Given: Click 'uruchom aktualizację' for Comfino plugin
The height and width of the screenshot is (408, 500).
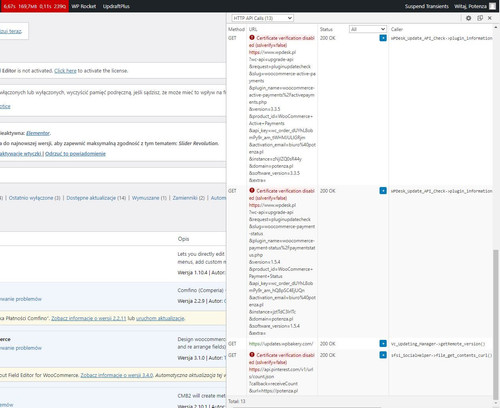Looking at the screenshot, I should coord(160,318).
